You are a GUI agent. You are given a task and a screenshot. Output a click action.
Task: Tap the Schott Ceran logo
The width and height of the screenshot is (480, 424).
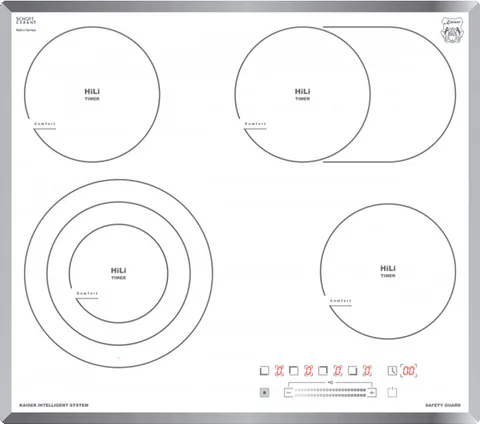pyautogui.click(x=26, y=21)
